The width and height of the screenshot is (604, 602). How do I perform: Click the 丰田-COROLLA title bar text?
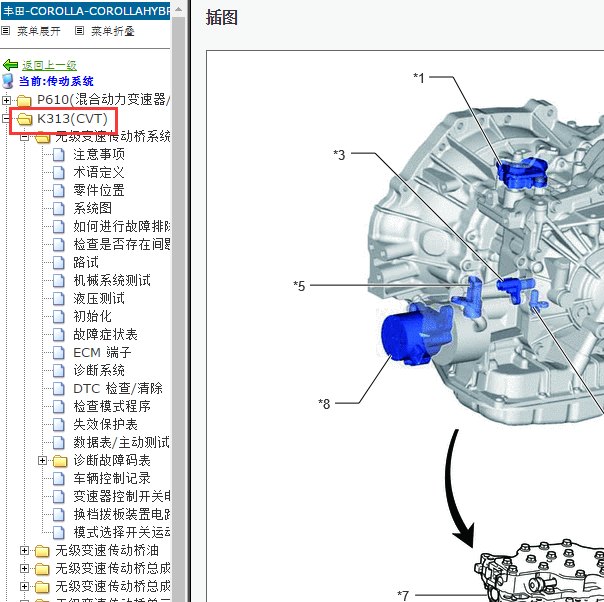click(x=86, y=11)
